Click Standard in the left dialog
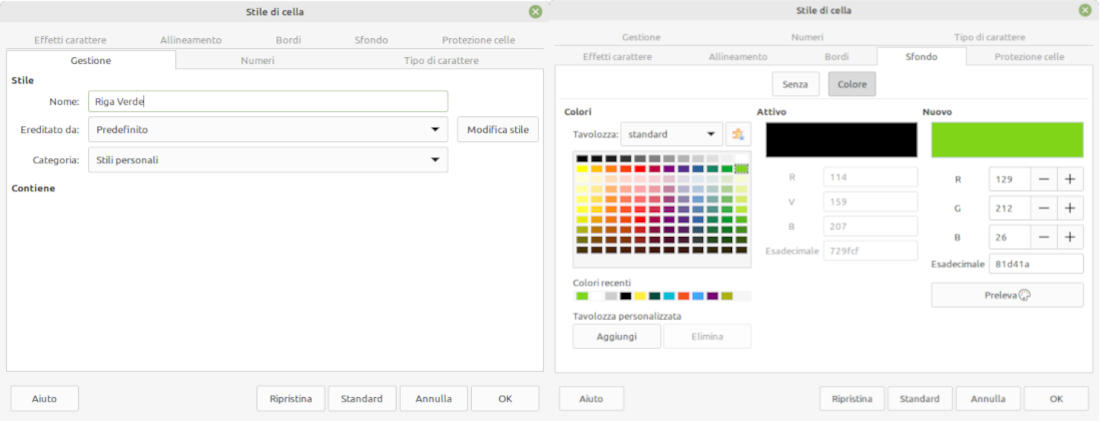Viewport: 1100px width, 421px height. coord(362,399)
